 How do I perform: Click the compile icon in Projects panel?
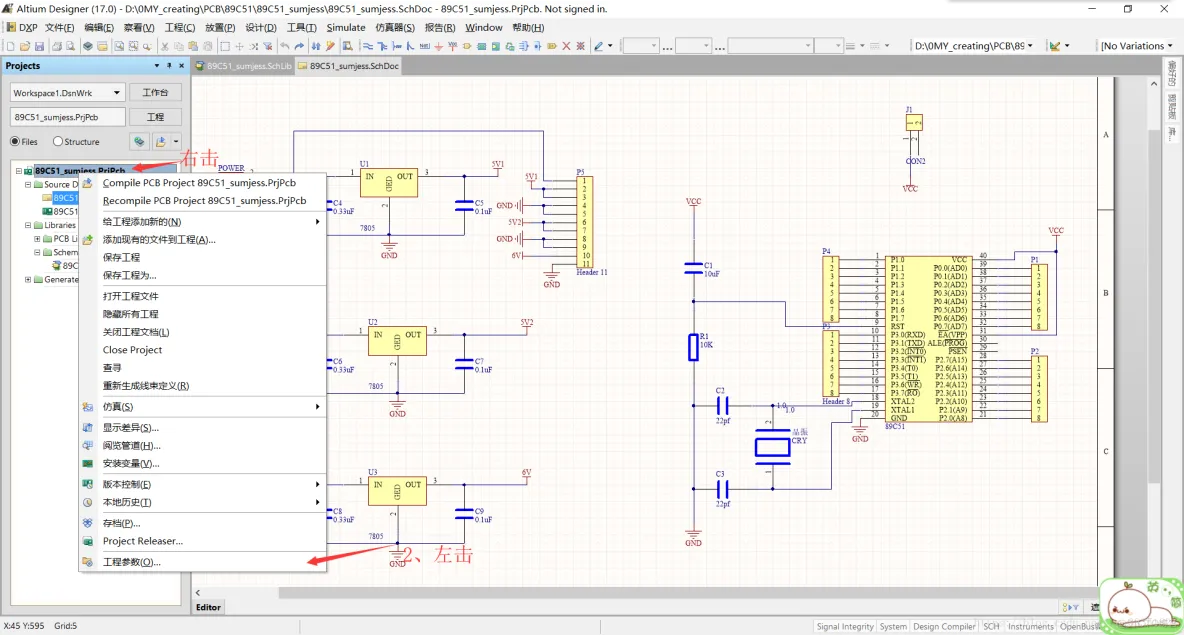pyautogui.click(x=139, y=141)
